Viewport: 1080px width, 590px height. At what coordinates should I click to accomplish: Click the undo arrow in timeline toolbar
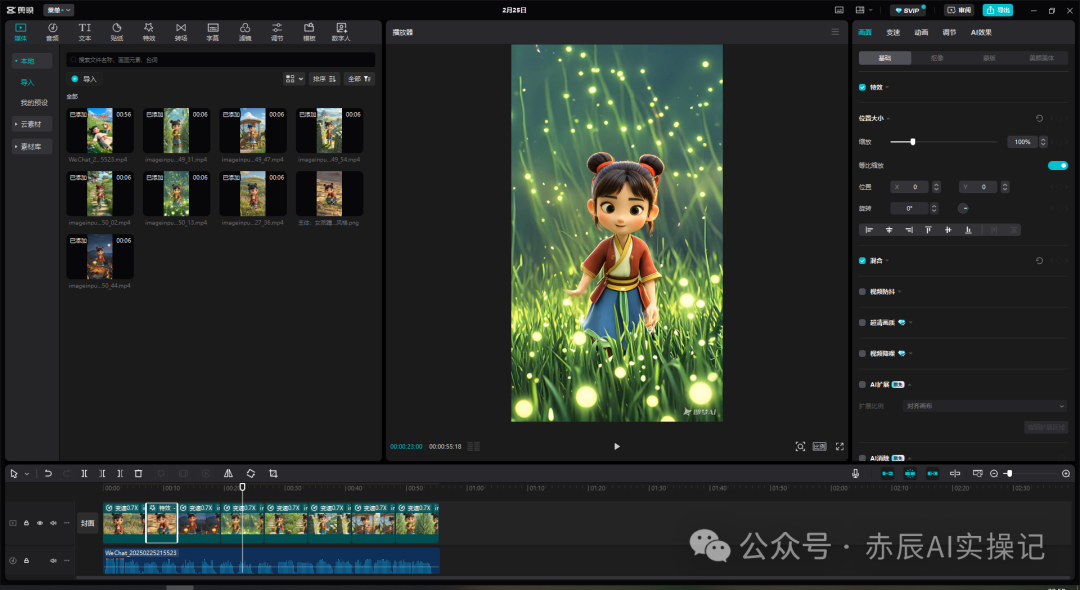[48, 474]
